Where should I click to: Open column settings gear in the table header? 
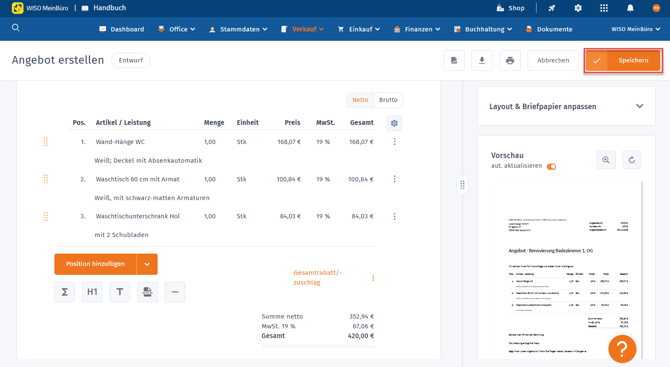pyautogui.click(x=394, y=123)
